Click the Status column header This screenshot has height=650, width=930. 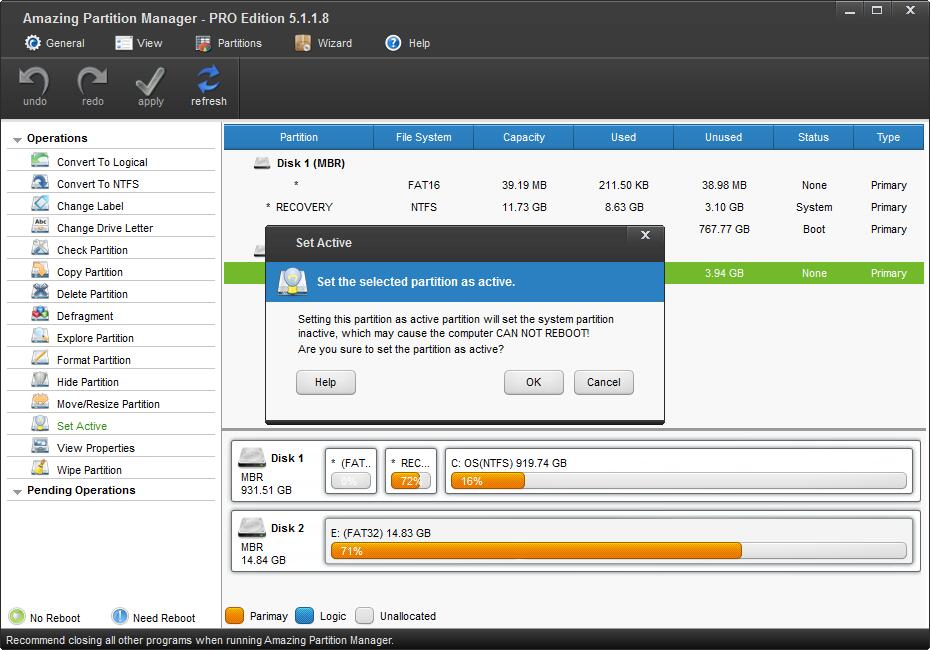click(x=813, y=137)
